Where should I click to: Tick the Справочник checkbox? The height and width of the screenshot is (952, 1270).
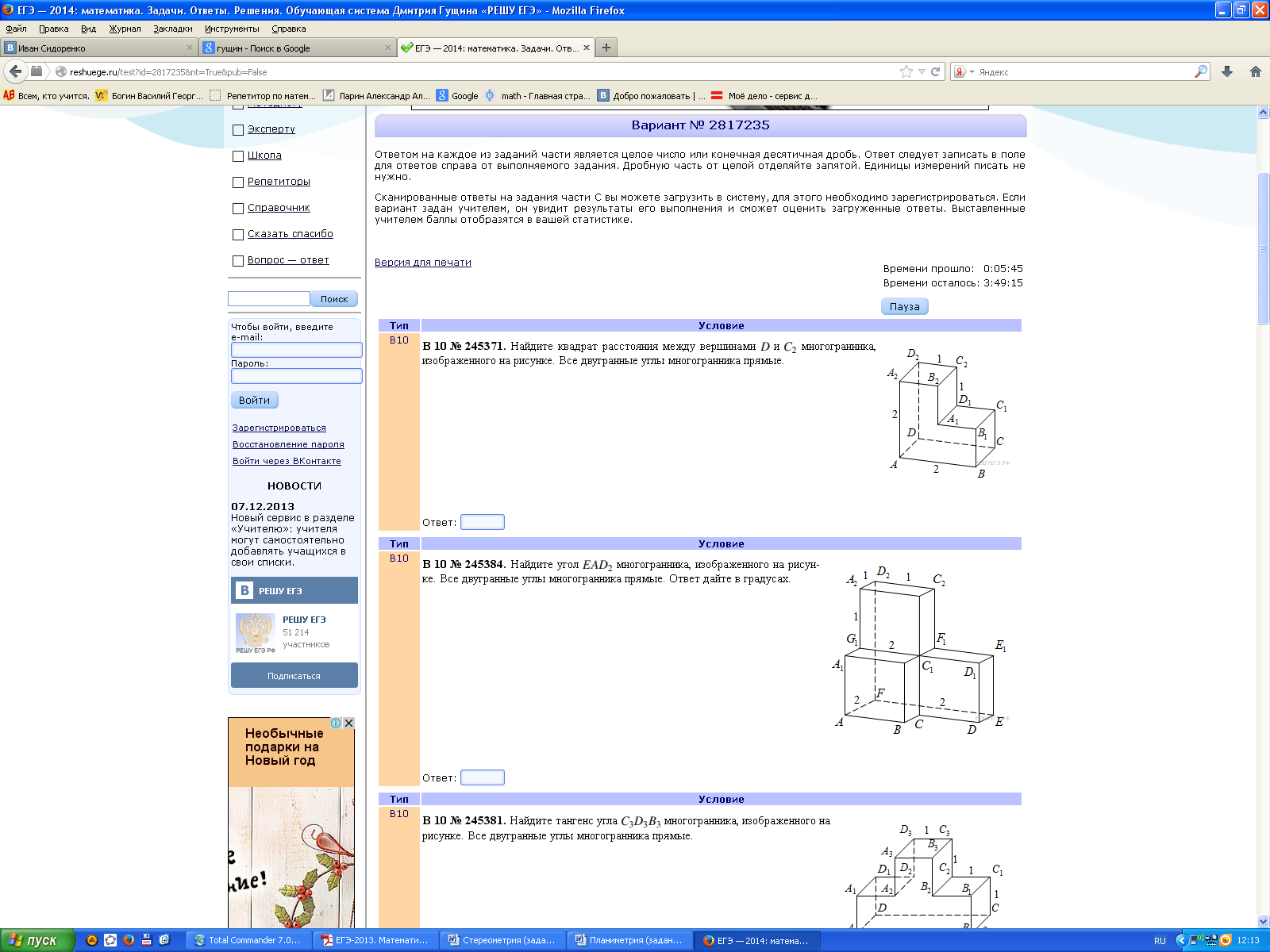(238, 209)
